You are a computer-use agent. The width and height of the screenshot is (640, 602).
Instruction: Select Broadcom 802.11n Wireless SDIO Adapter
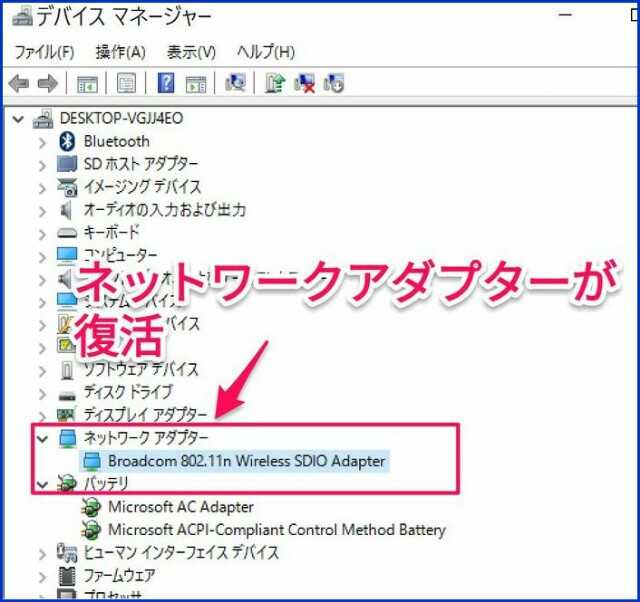coord(247,461)
